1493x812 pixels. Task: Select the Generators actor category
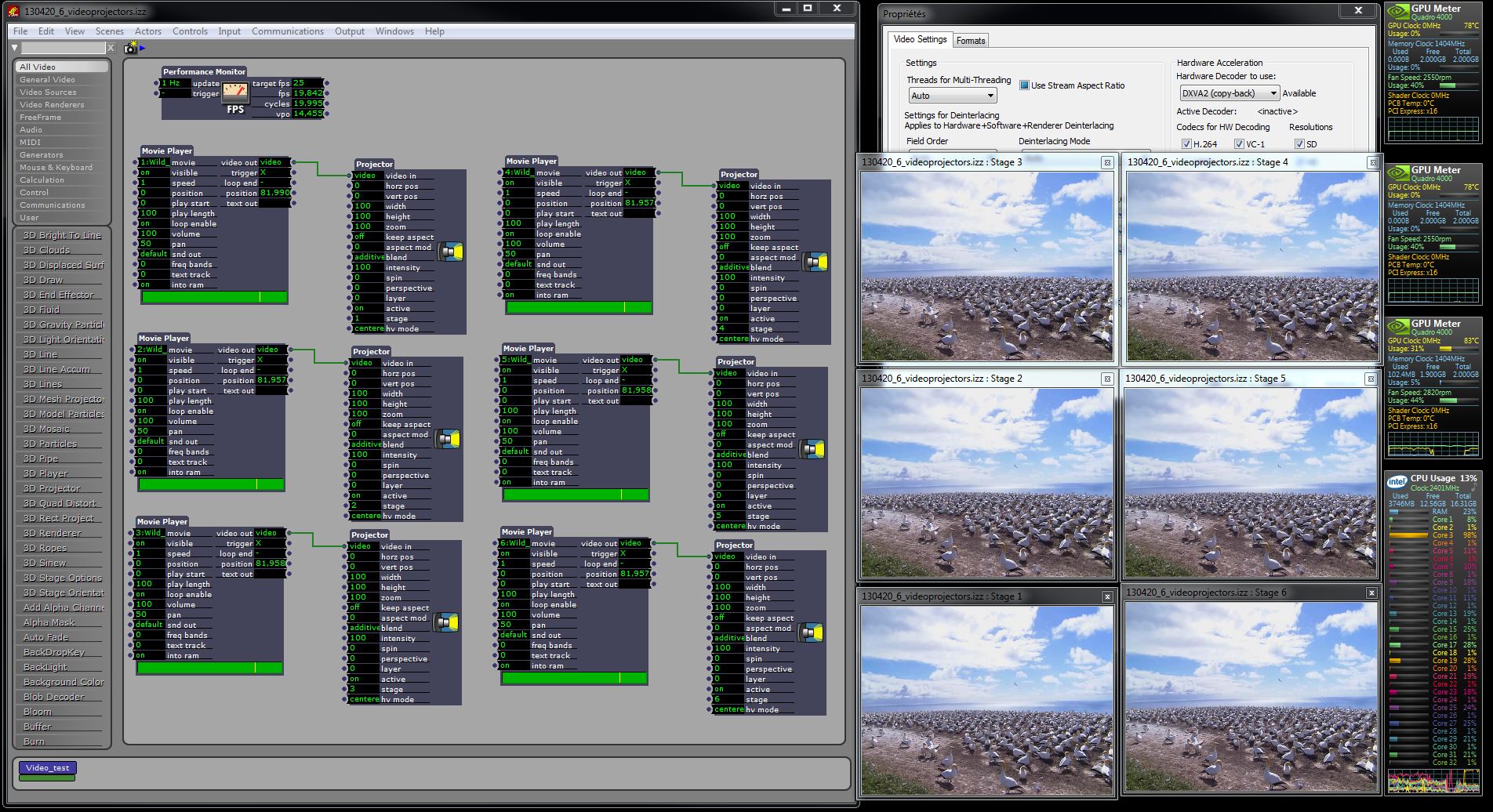(x=62, y=154)
